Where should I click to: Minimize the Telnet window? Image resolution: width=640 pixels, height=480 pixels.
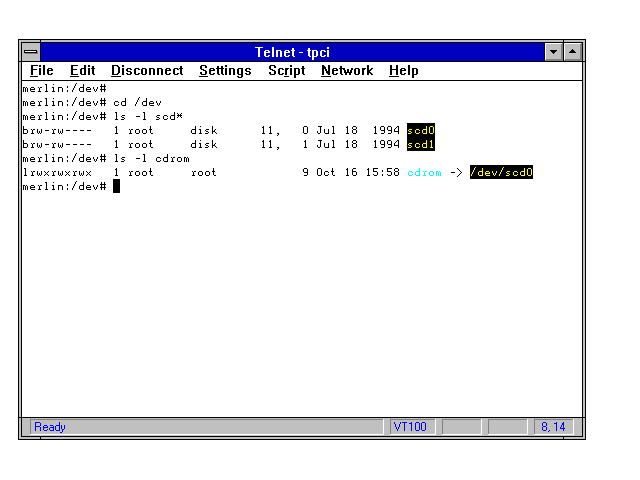coord(554,51)
